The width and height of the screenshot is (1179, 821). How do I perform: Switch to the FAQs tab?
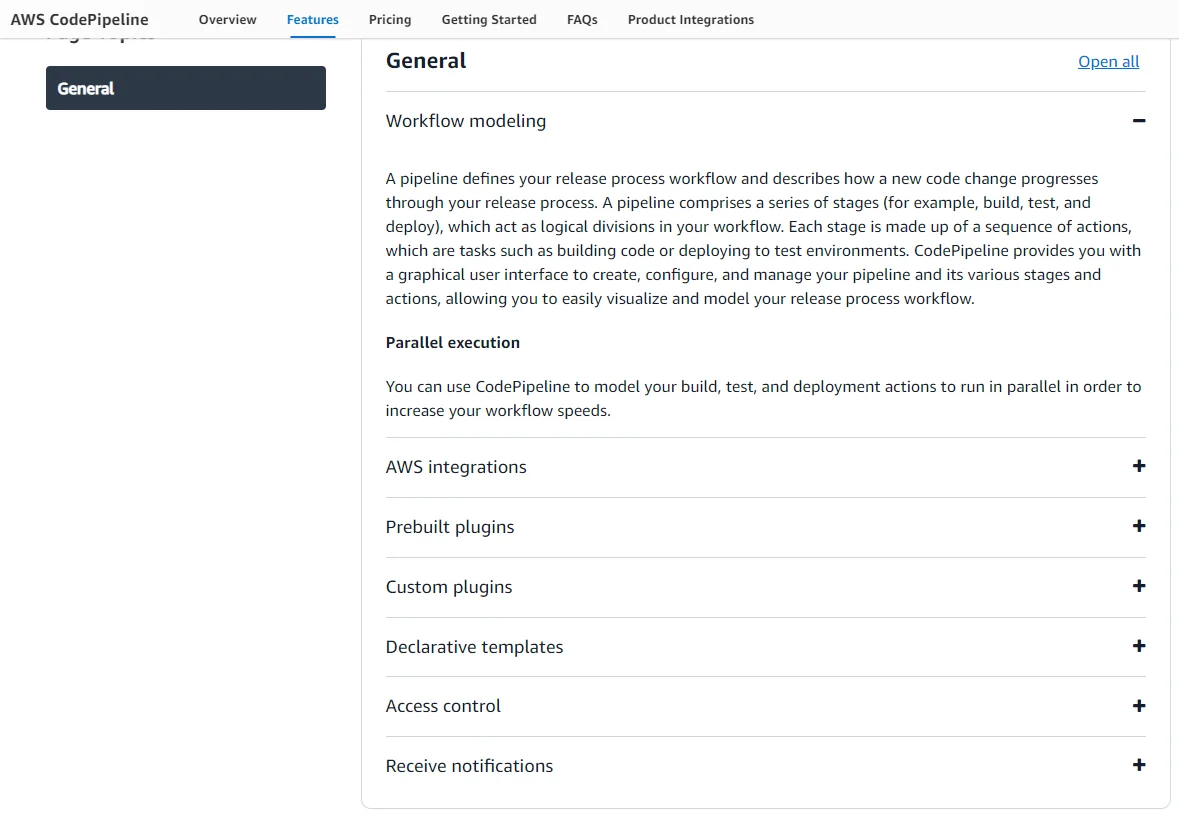click(x=582, y=20)
